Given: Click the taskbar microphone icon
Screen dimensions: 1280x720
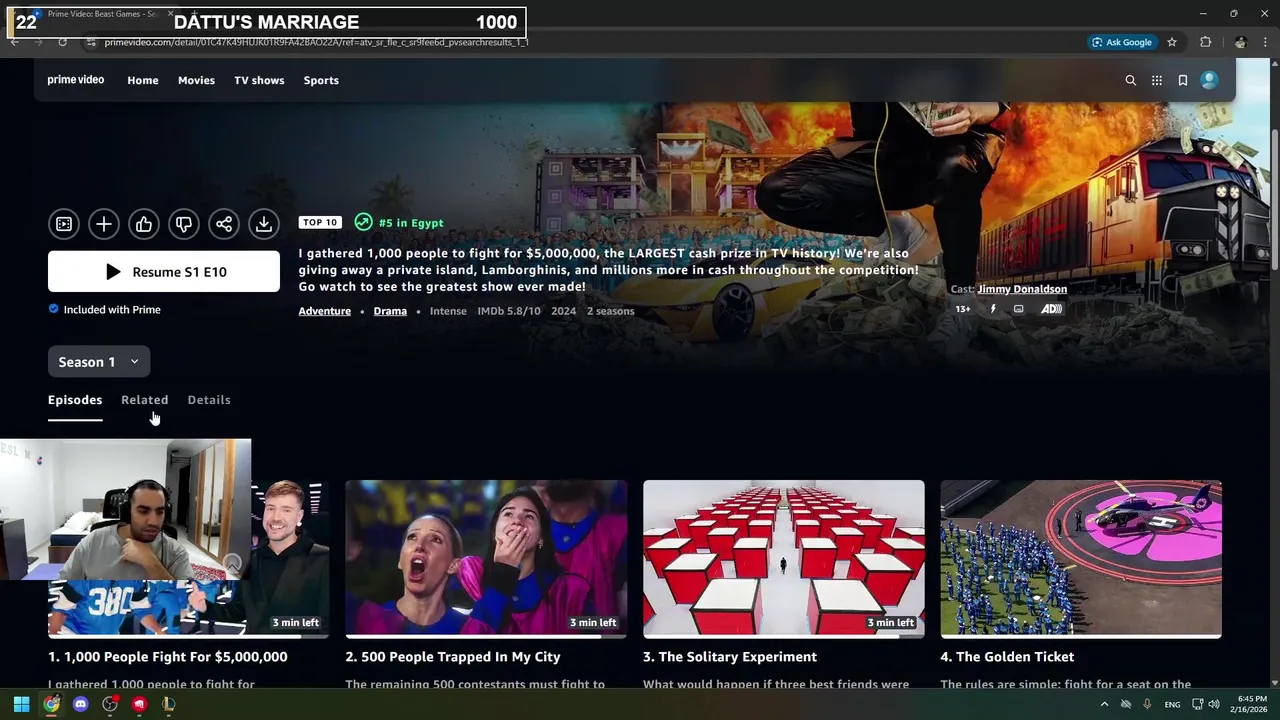Looking at the screenshot, I should (x=1147, y=704).
